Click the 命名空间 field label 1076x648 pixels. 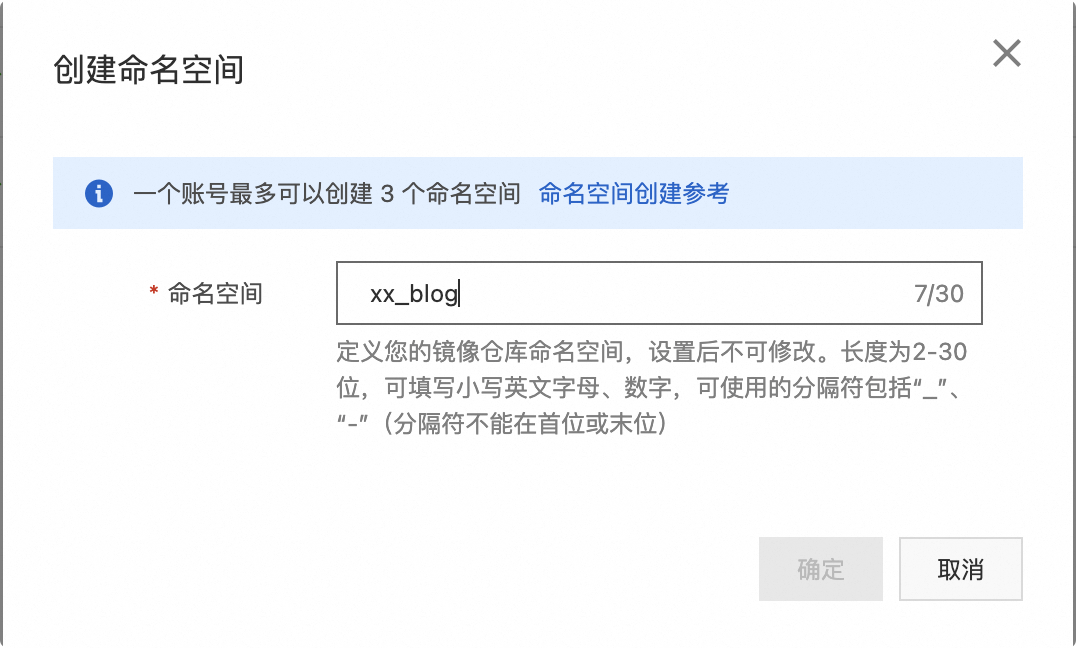click(215, 293)
